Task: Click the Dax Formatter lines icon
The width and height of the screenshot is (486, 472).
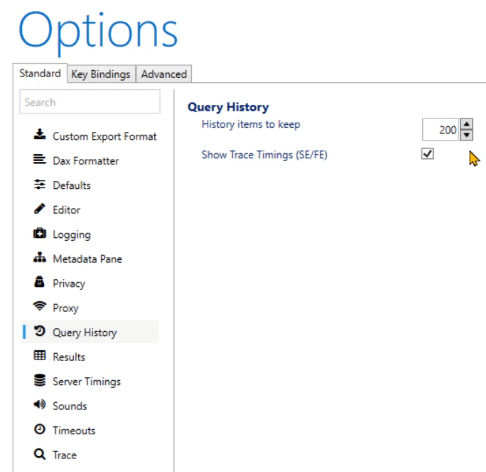Action: click(x=40, y=159)
